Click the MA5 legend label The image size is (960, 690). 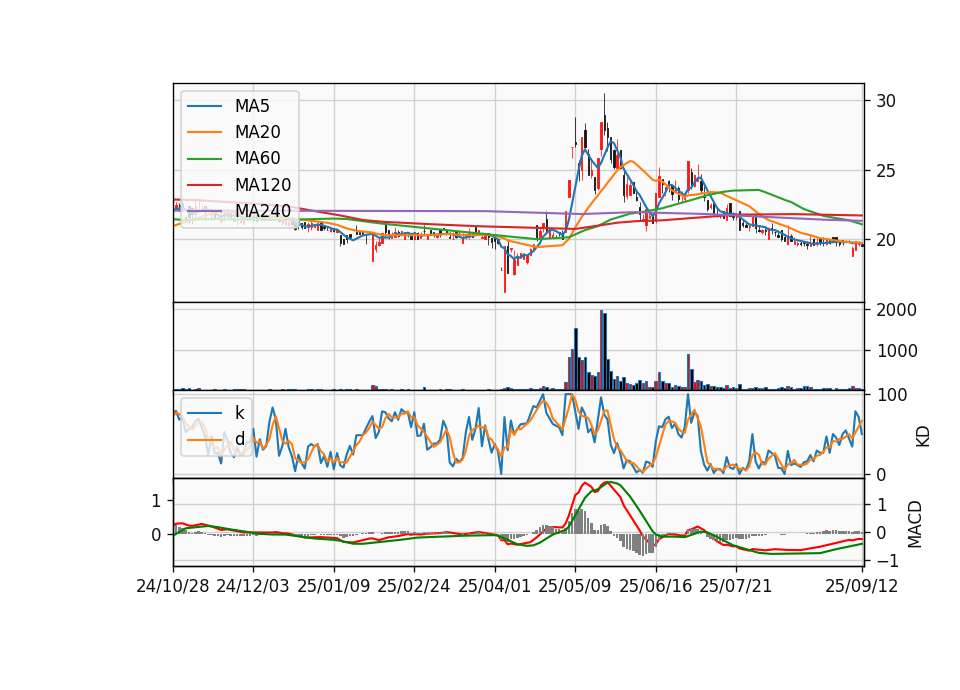tap(252, 106)
